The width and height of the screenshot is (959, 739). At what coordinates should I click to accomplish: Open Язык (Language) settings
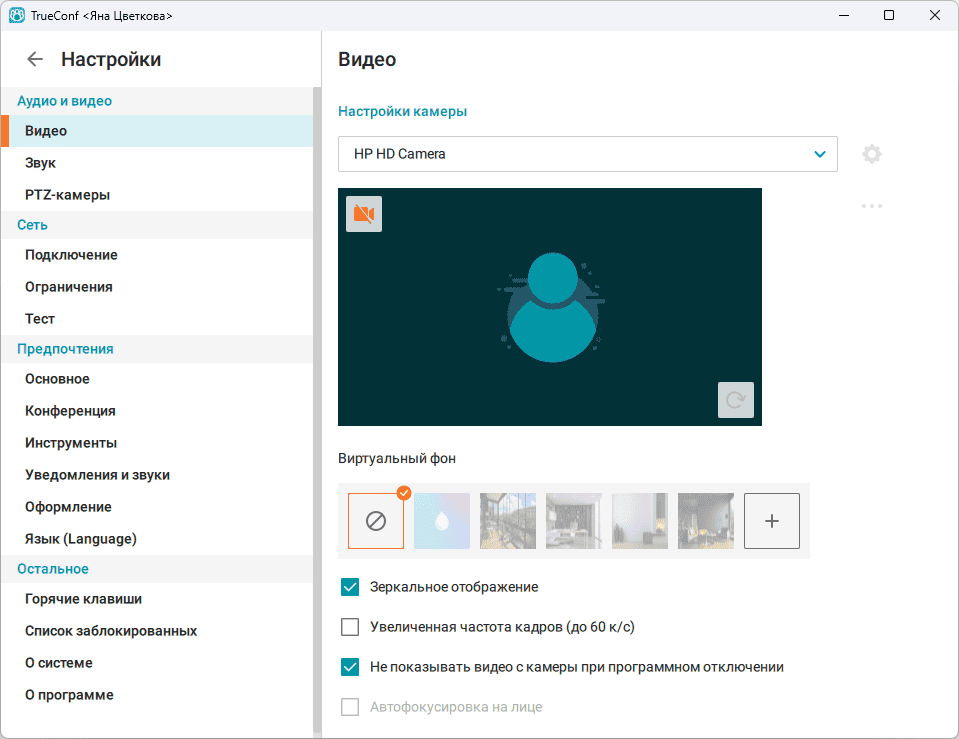(x=157, y=539)
